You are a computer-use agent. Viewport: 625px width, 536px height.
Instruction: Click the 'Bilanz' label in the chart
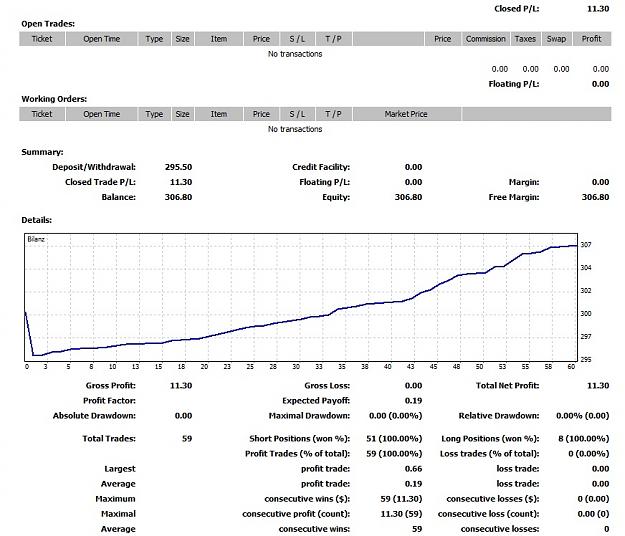point(36,239)
